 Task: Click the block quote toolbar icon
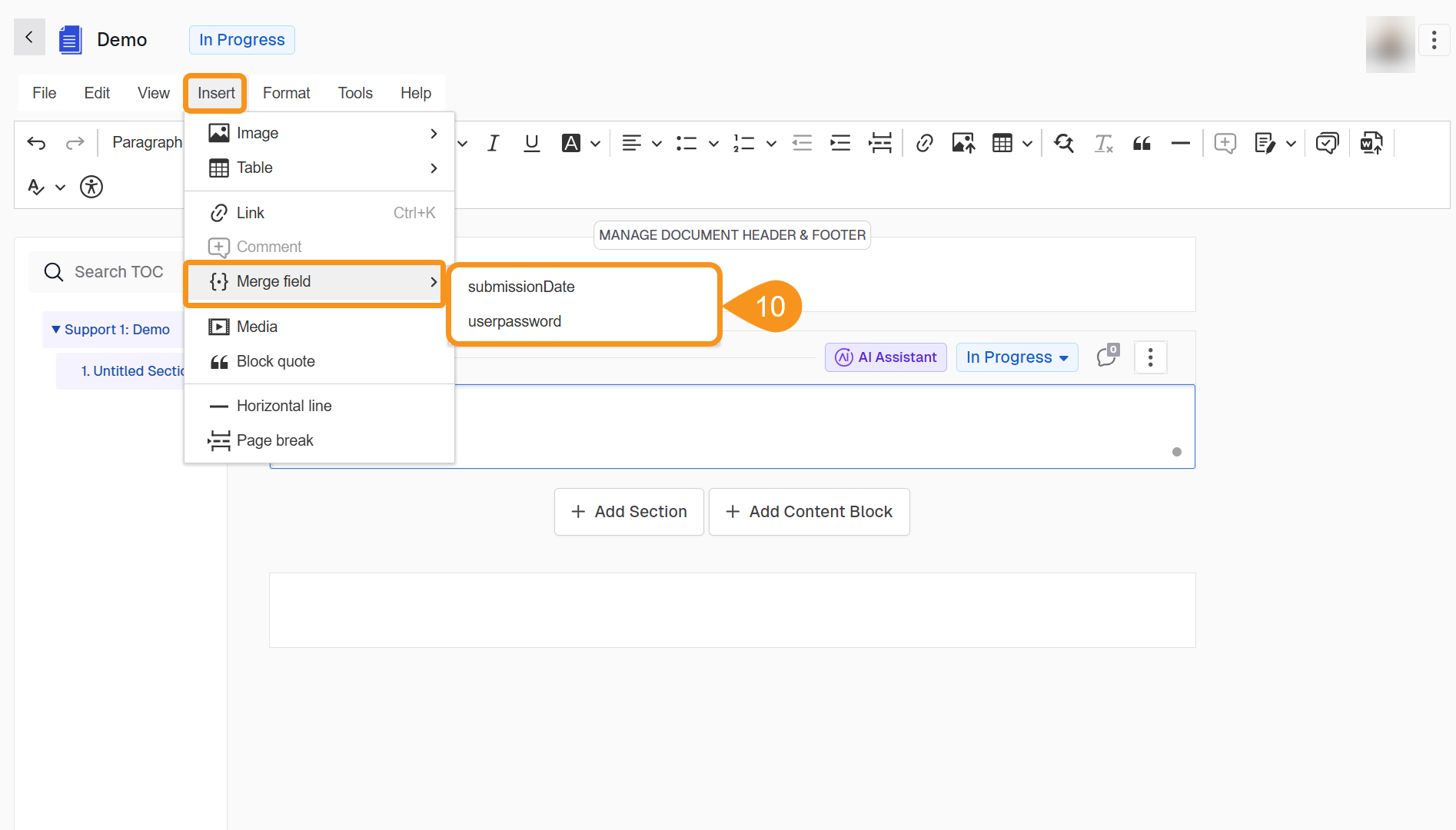point(1142,143)
